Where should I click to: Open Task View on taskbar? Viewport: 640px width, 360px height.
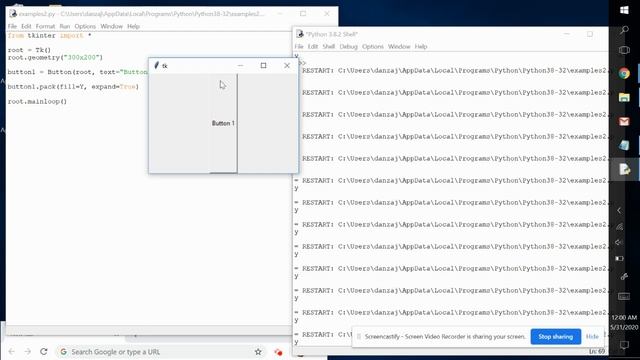624,50
